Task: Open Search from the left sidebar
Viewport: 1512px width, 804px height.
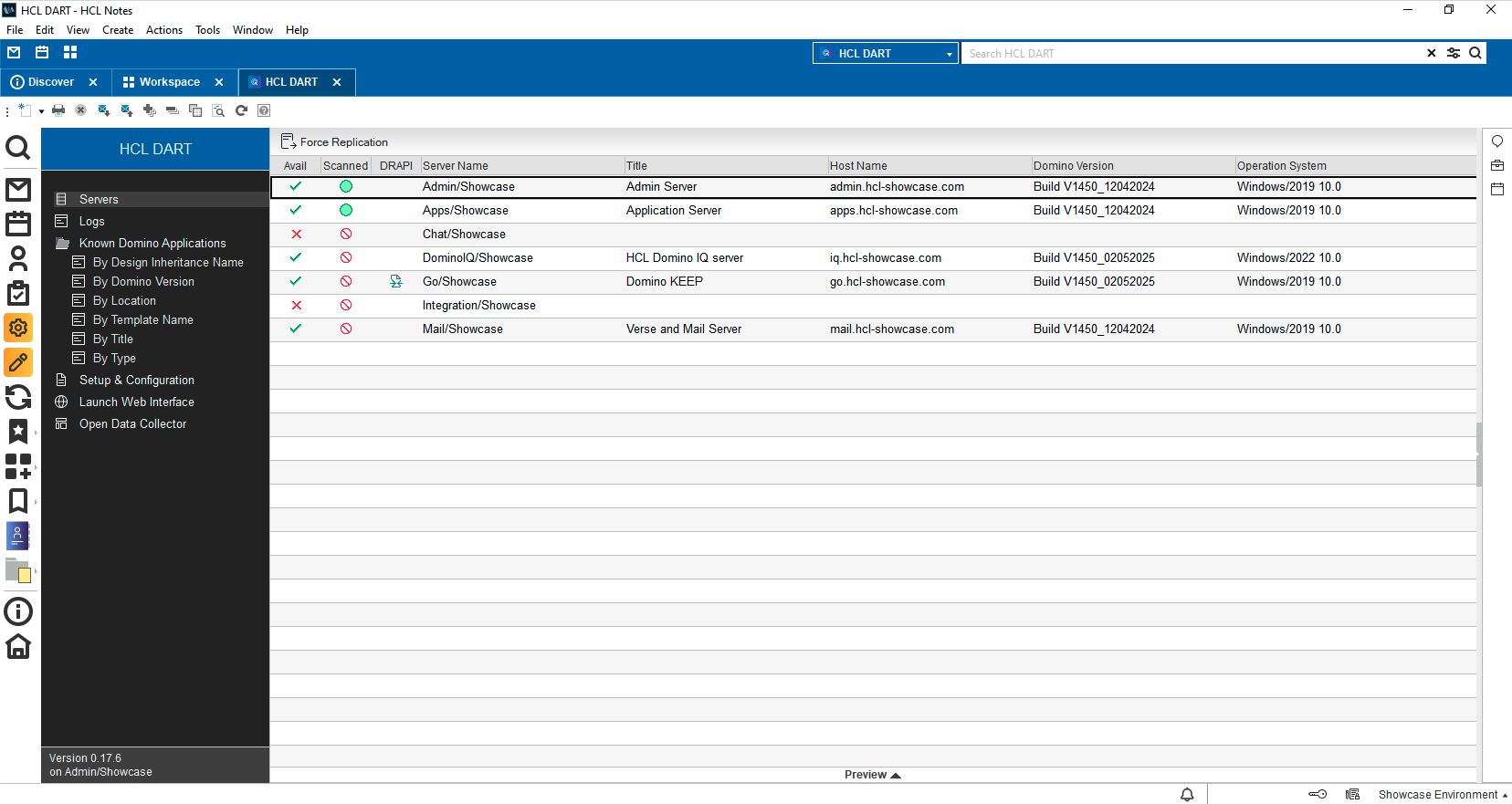Action: (x=18, y=147)
